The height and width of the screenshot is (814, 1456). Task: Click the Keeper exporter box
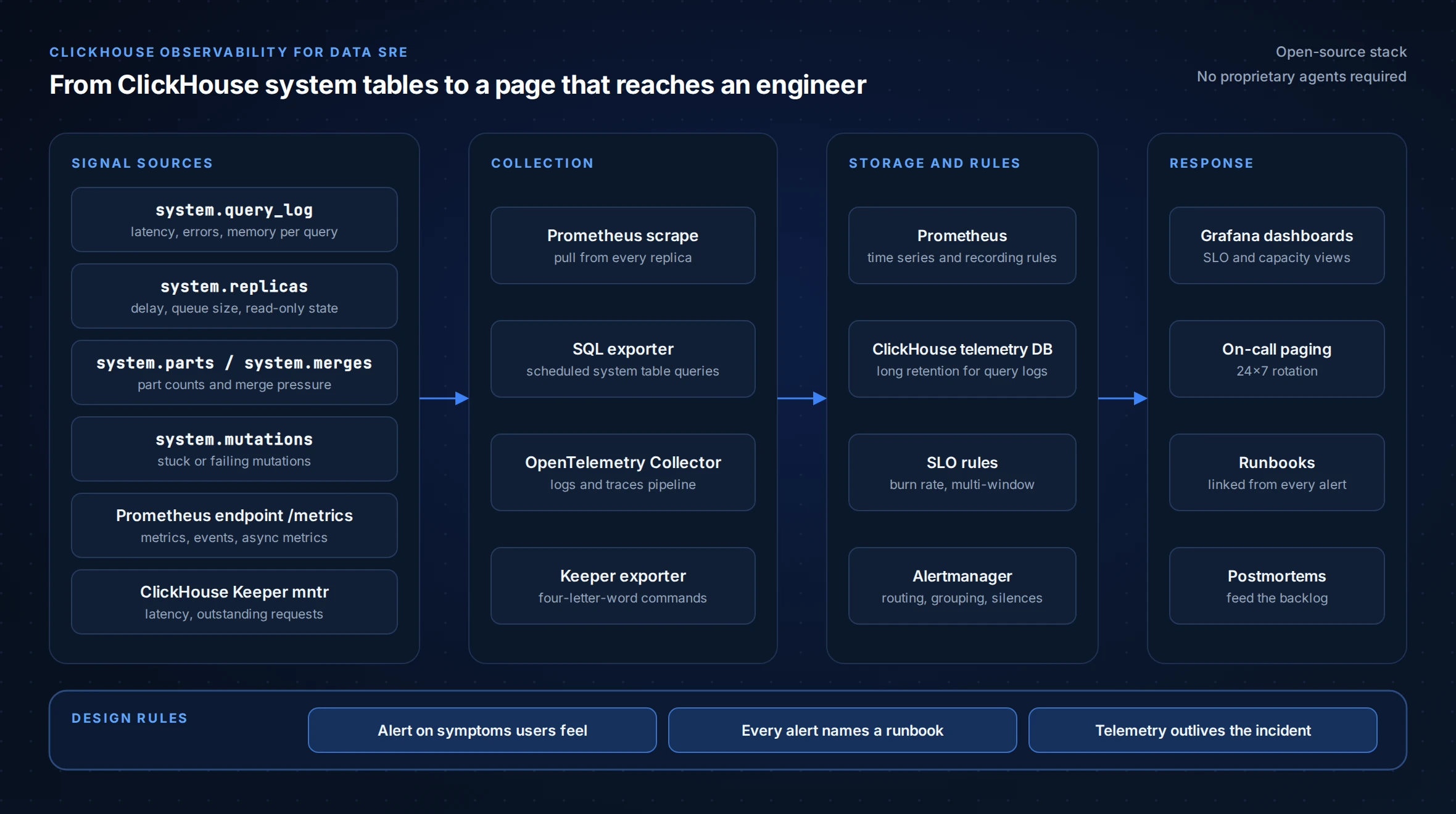(623, 586)
